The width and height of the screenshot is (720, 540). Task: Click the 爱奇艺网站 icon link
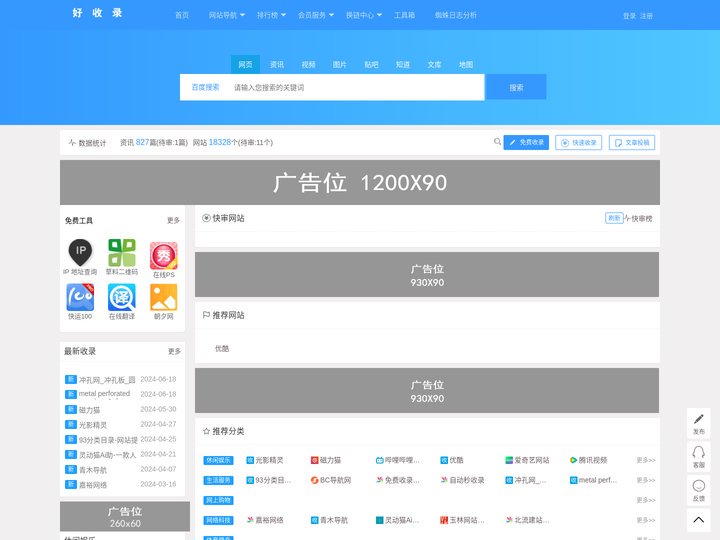pyautogui.click(x=509, y=460)
